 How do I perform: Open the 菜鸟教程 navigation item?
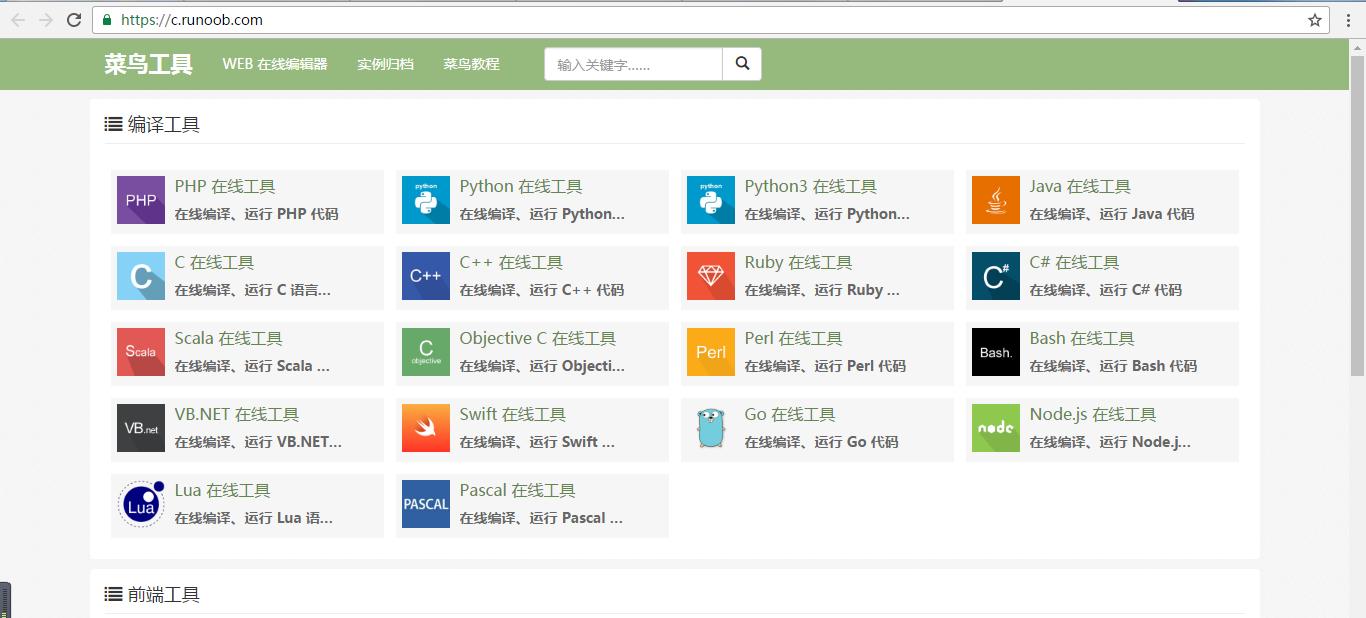[471, 64]
